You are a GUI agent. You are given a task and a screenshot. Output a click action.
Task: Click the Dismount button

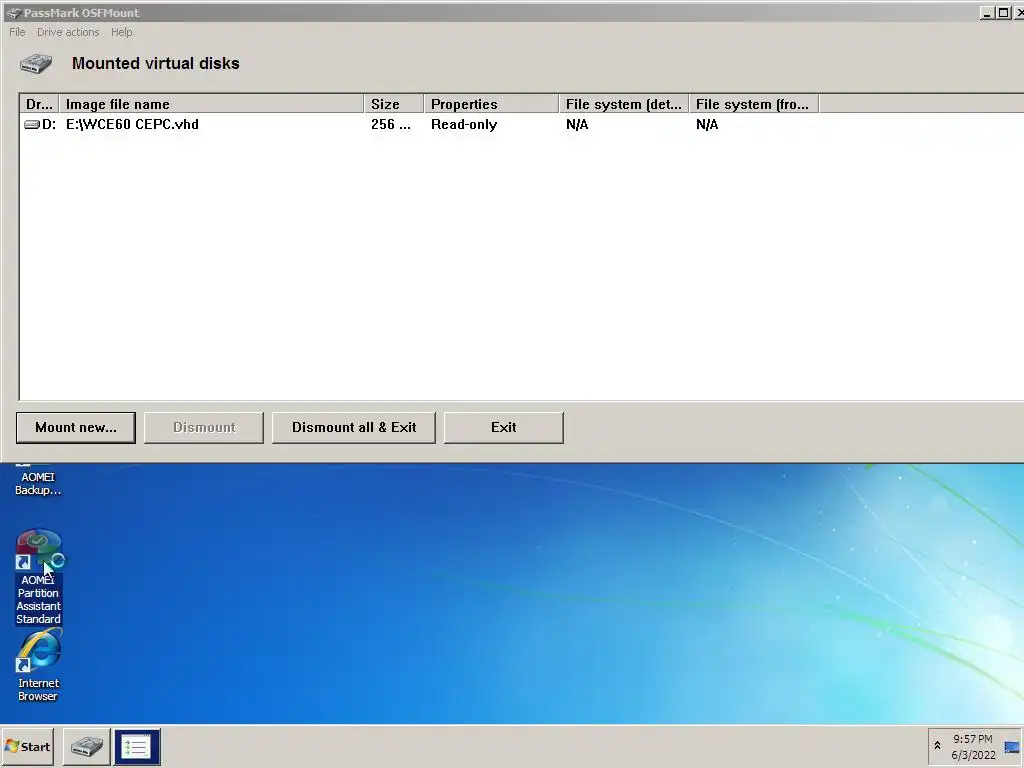coord(204,428)
